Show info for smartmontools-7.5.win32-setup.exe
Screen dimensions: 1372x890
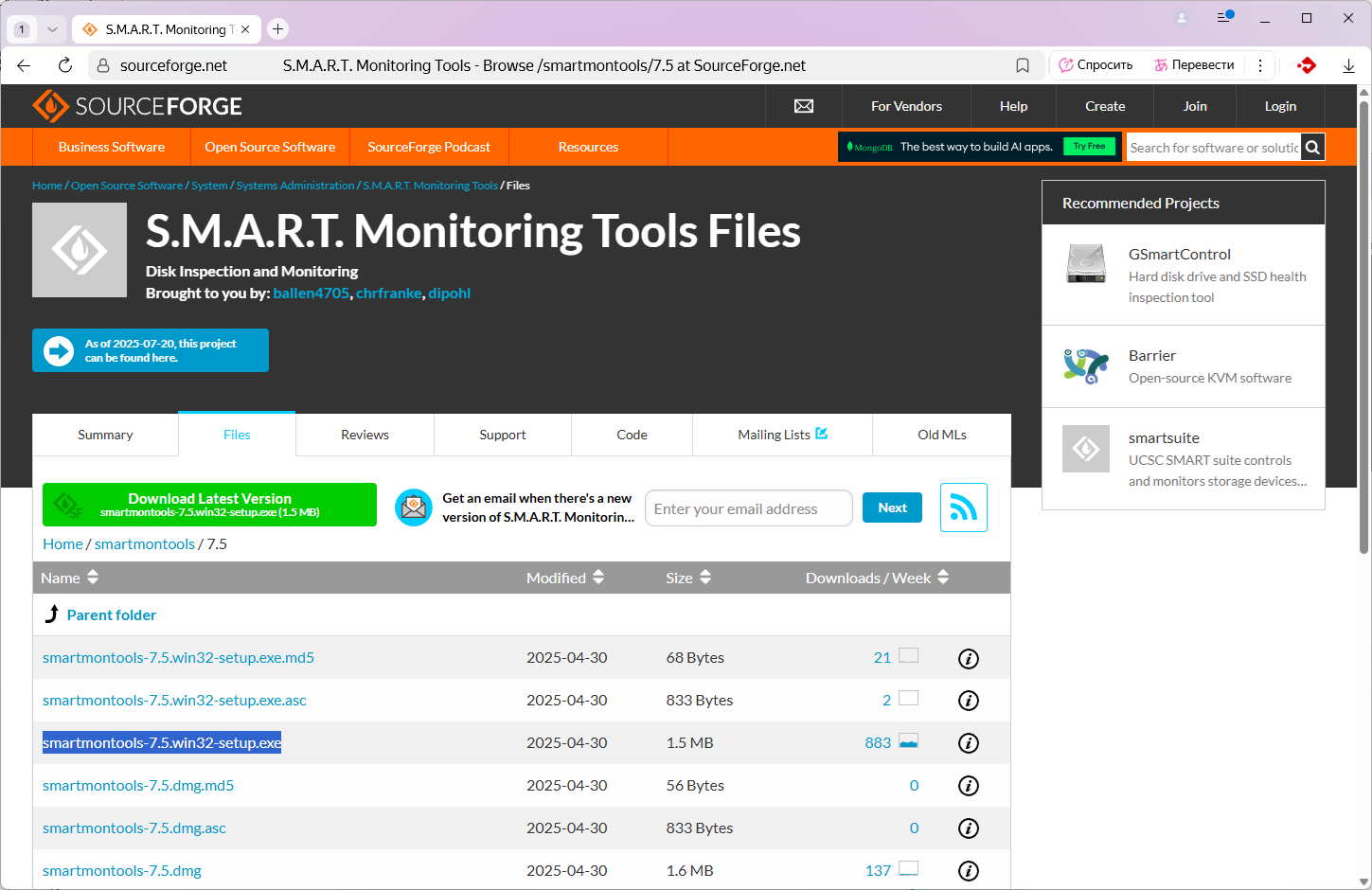coord(969,743)
